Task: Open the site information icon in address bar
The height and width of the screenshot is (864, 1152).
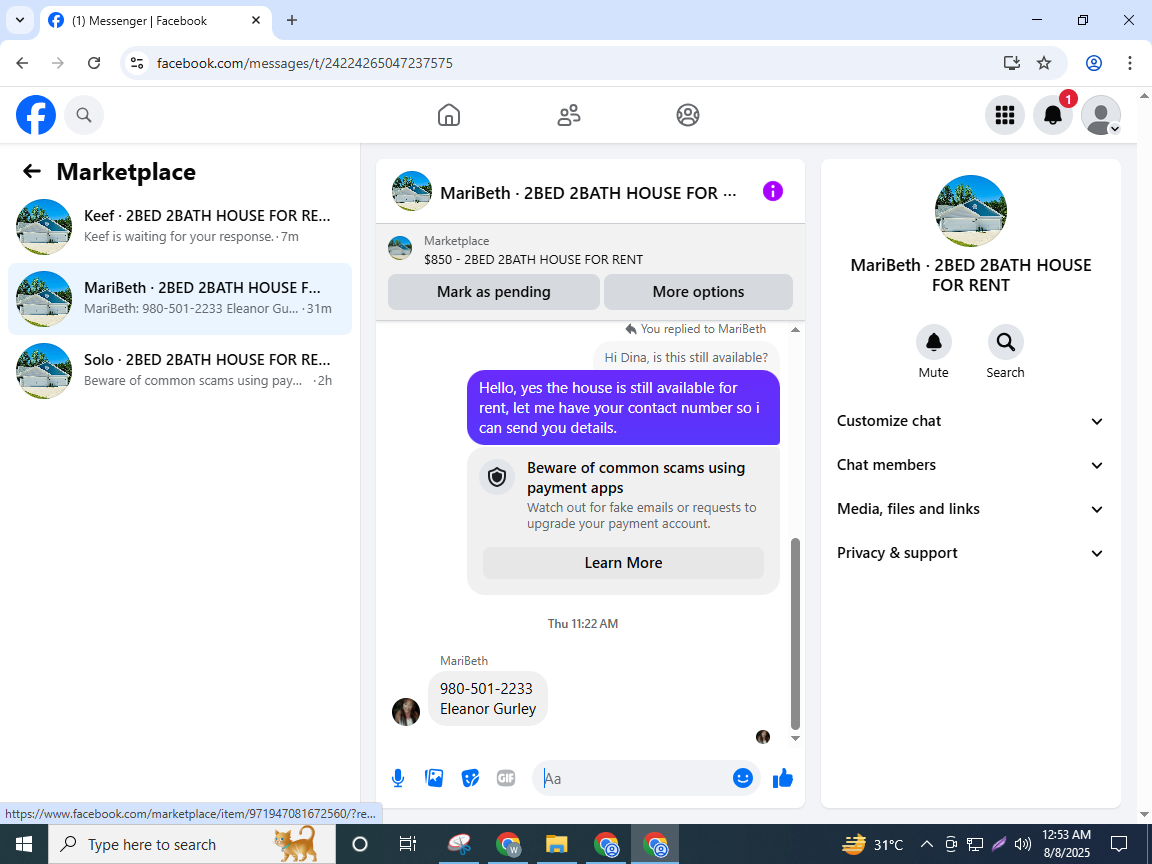Action: (137, 63)
